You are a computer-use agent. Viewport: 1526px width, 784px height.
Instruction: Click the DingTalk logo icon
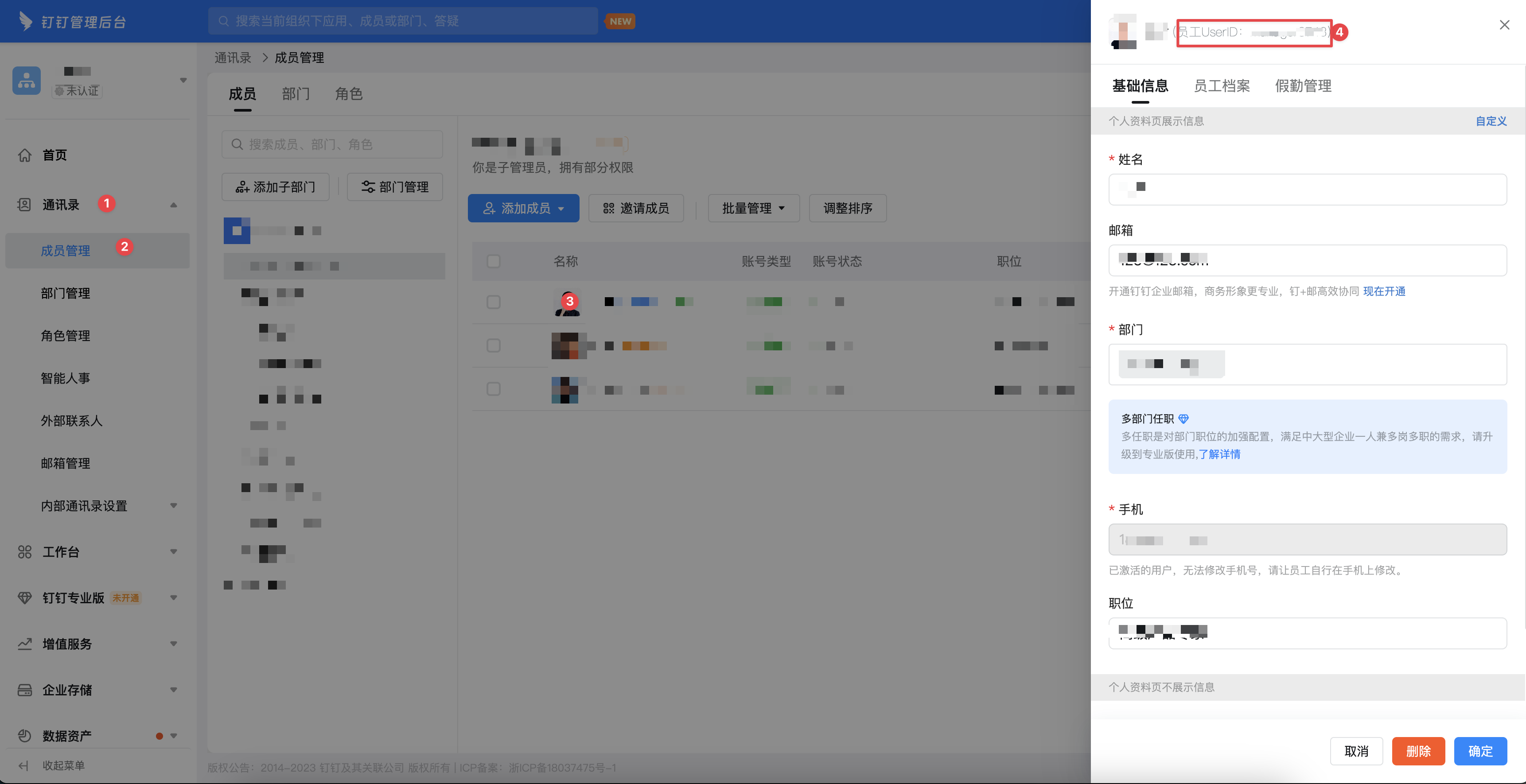pyautogui.click(x=25, y=21)
